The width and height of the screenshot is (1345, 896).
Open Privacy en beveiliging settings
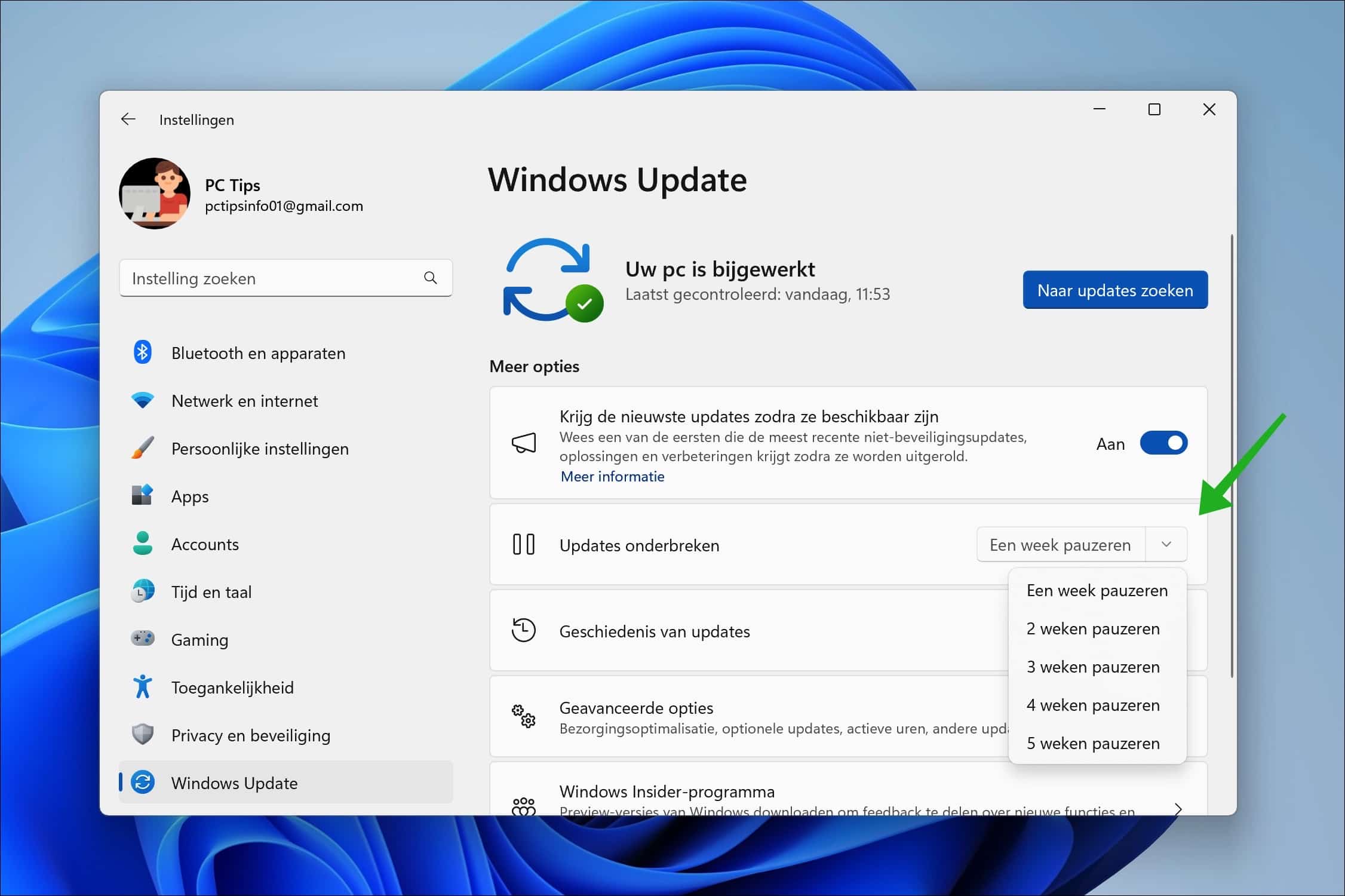coord(285,735)
